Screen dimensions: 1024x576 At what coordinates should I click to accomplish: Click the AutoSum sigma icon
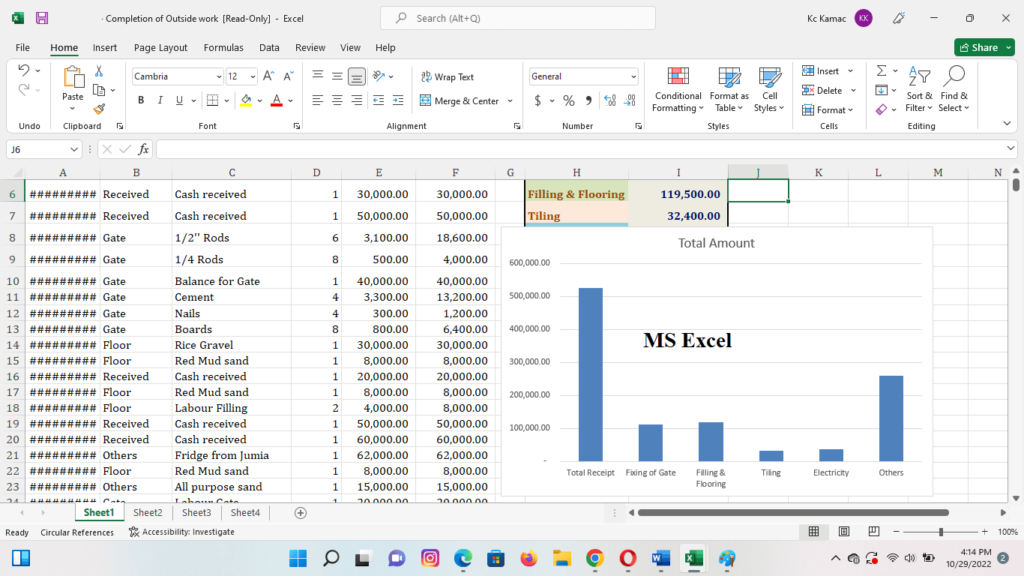coord(882,71)
